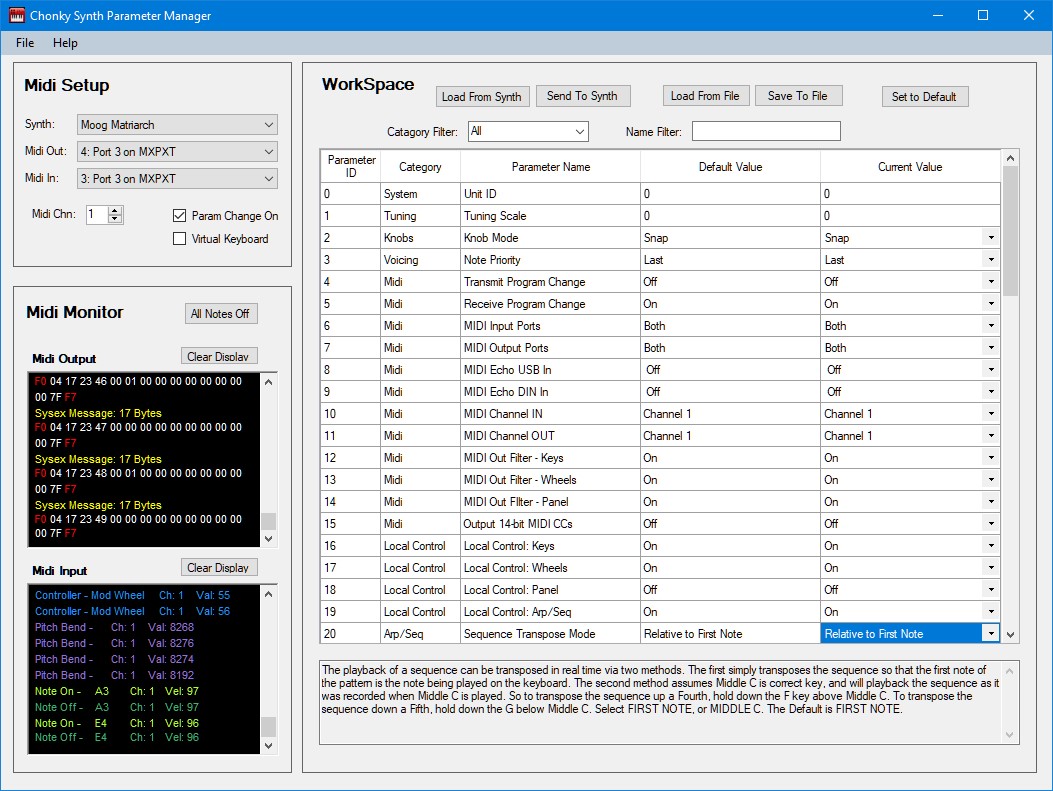
Task: Enable the Virtual Keyboard checkbox
Action: pyautogui.click(x=180, y=239)
